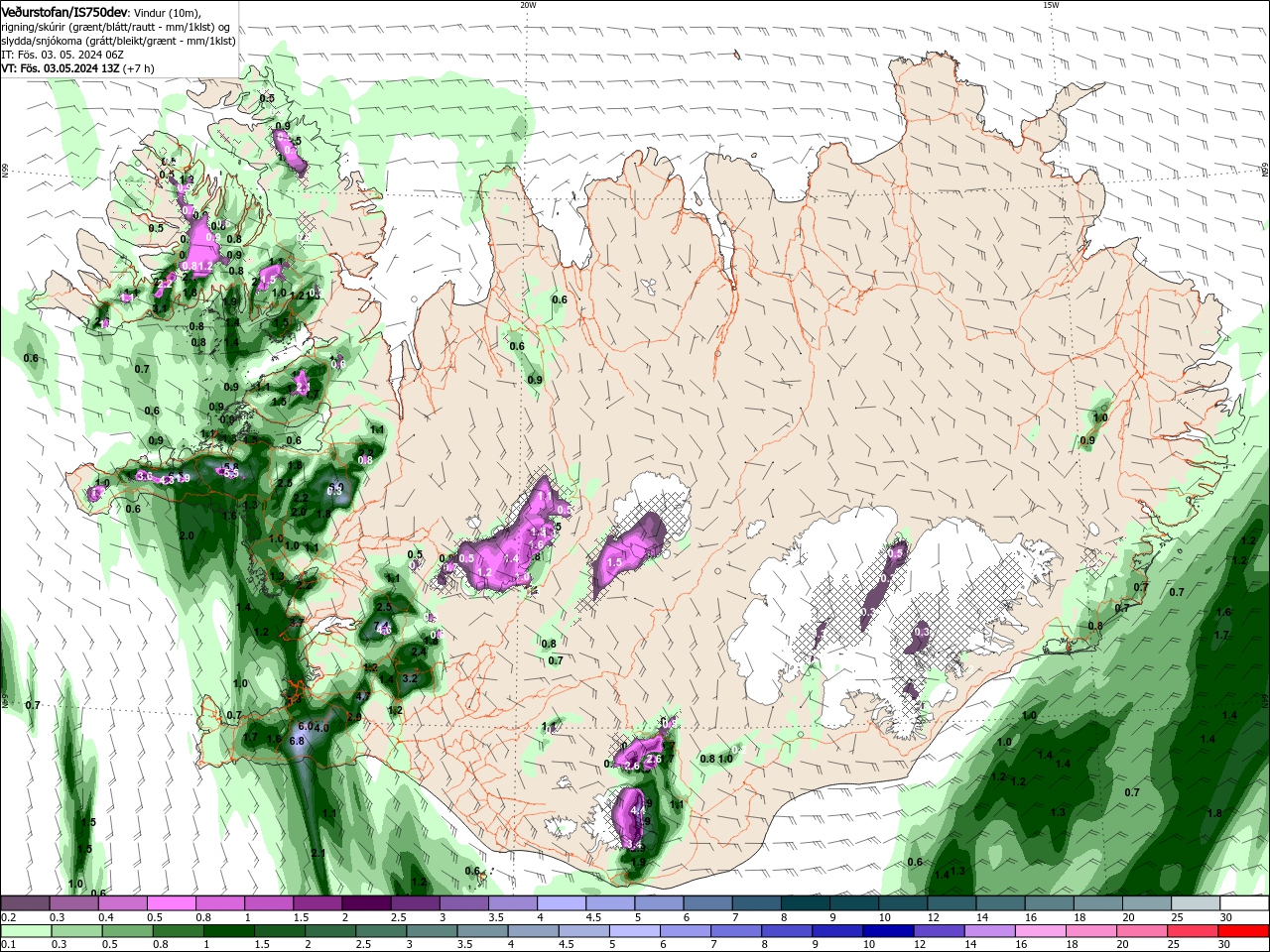Pick the rain legend swatch starting at 7
Image resolution: width=1270 pixels, height=952 pixels.
735,931
